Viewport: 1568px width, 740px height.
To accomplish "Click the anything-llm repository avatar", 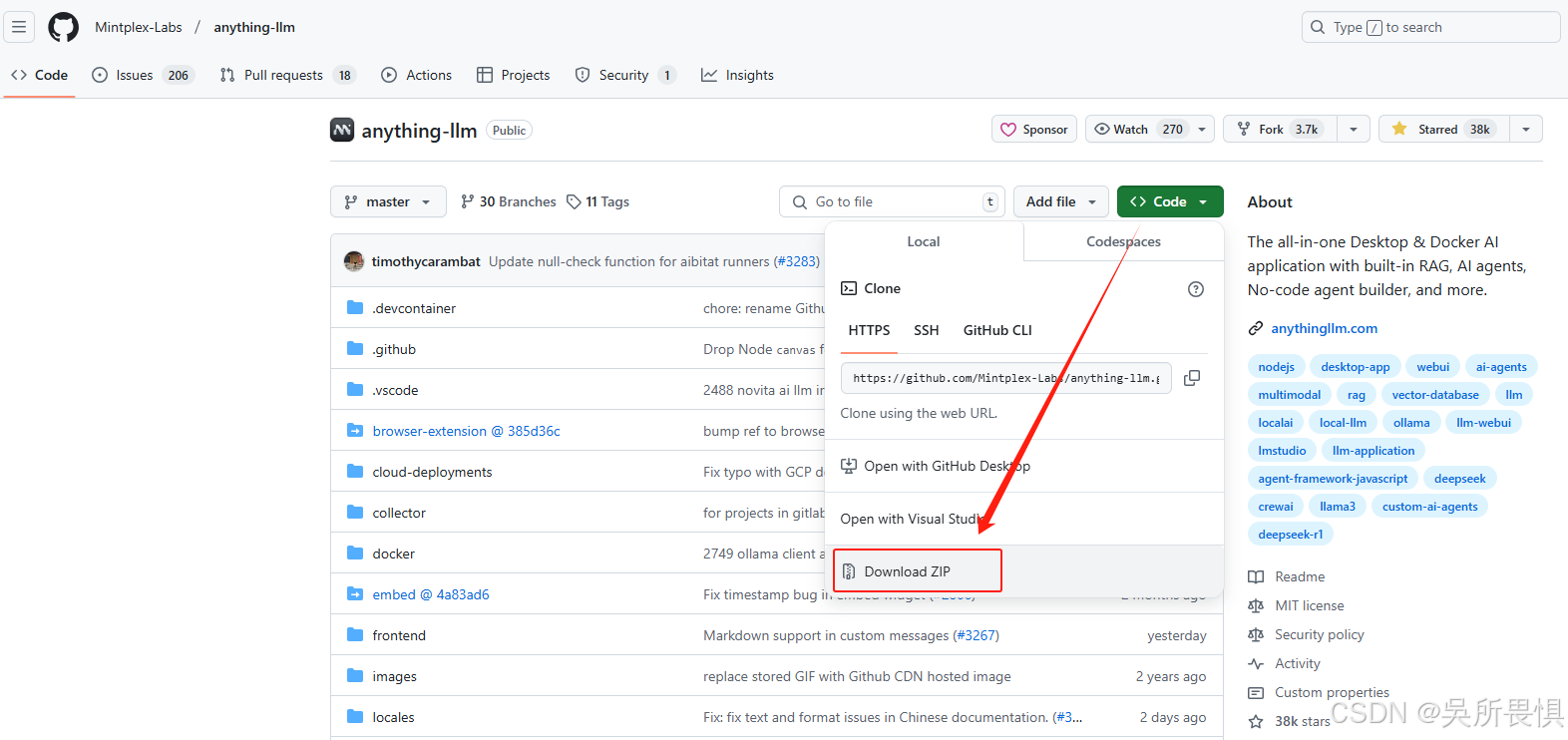I will point(342,130).
